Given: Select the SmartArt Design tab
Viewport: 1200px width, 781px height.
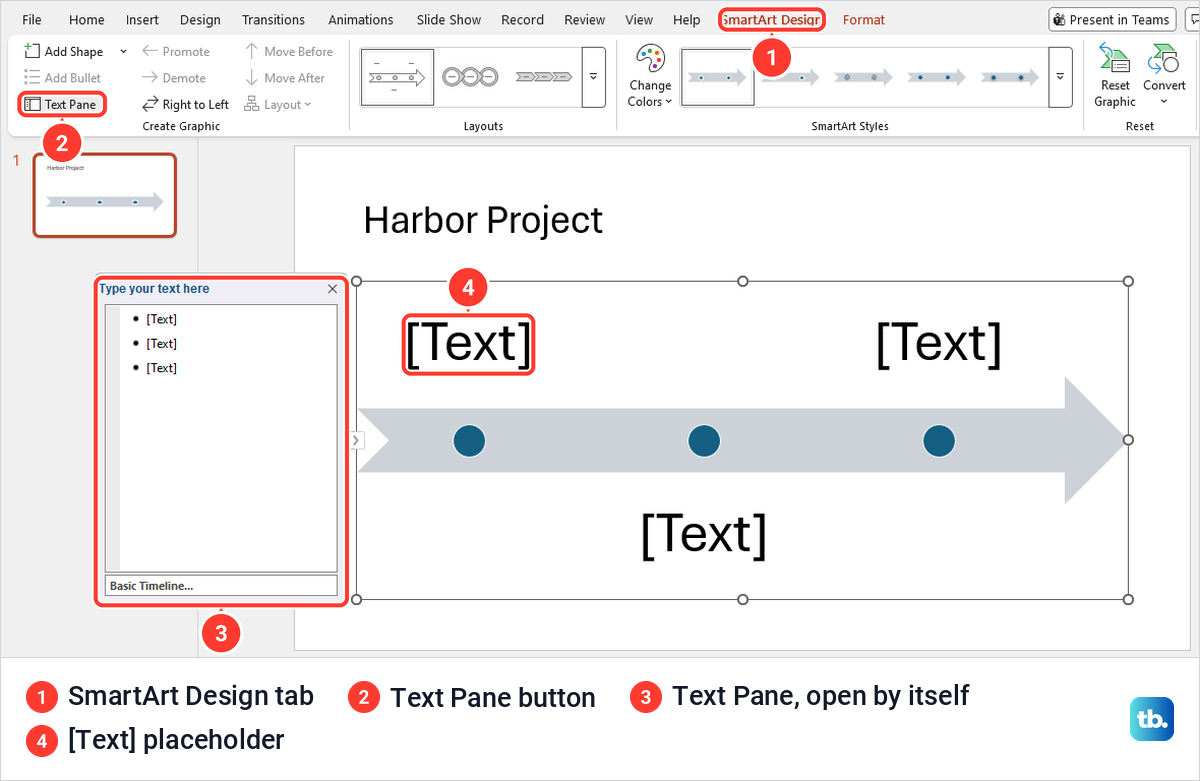Looking at the screenshot, I should [x=772, y=20].
